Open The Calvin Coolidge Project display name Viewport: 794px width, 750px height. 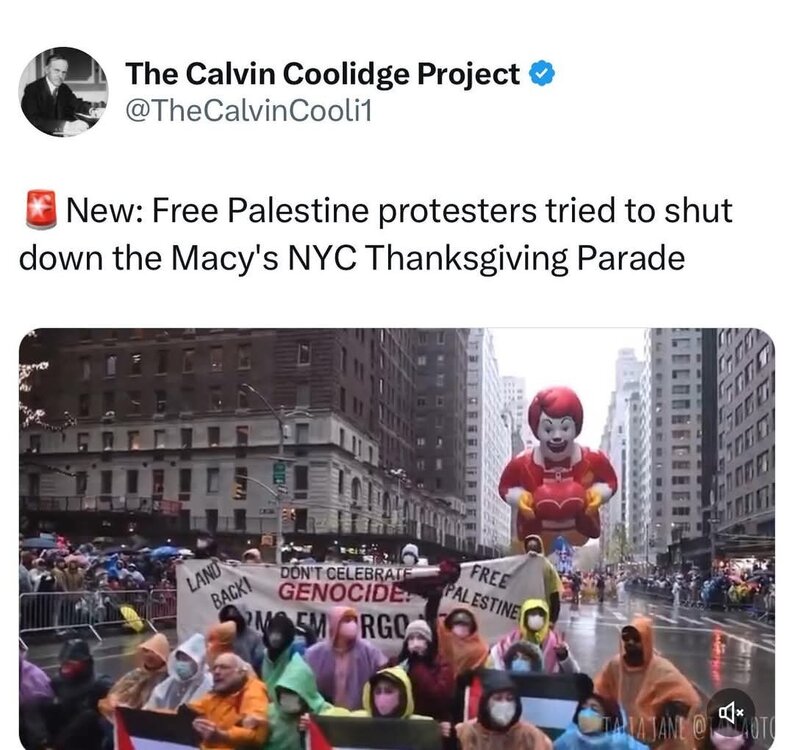tap(323, 74)
